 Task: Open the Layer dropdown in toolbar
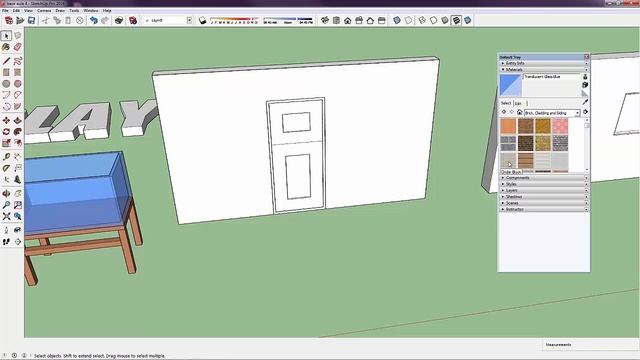click(189, 20)
